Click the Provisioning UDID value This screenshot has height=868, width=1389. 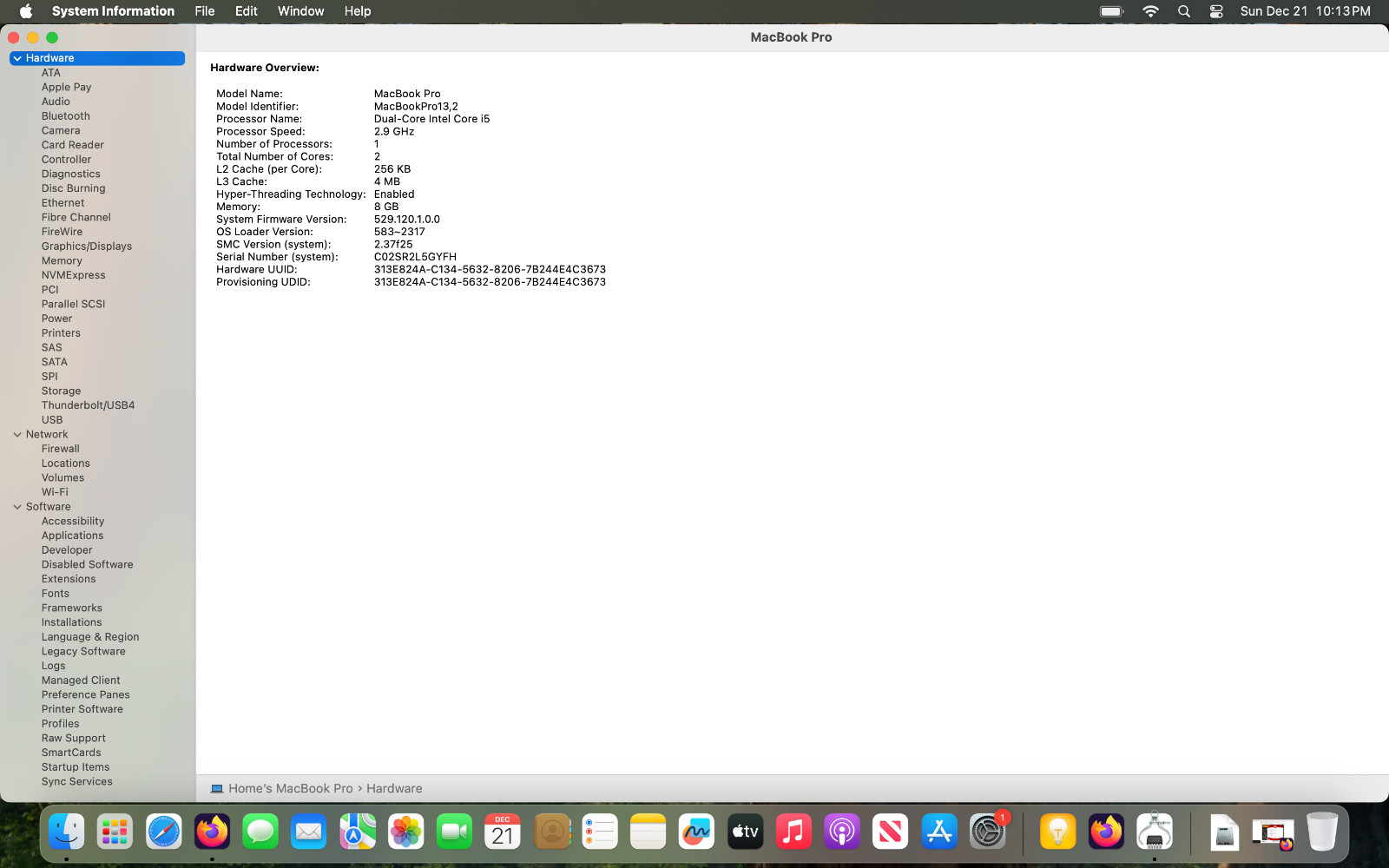pyautogui.click(x=490, y=282)
